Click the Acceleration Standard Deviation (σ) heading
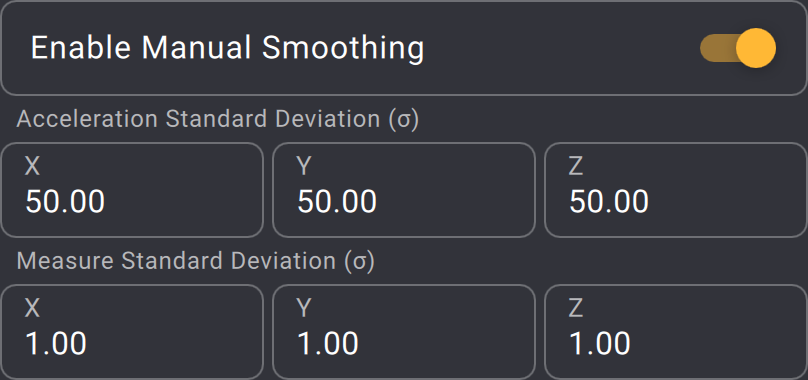The height and width of the screenshot is (380, 808). (217, 120)
